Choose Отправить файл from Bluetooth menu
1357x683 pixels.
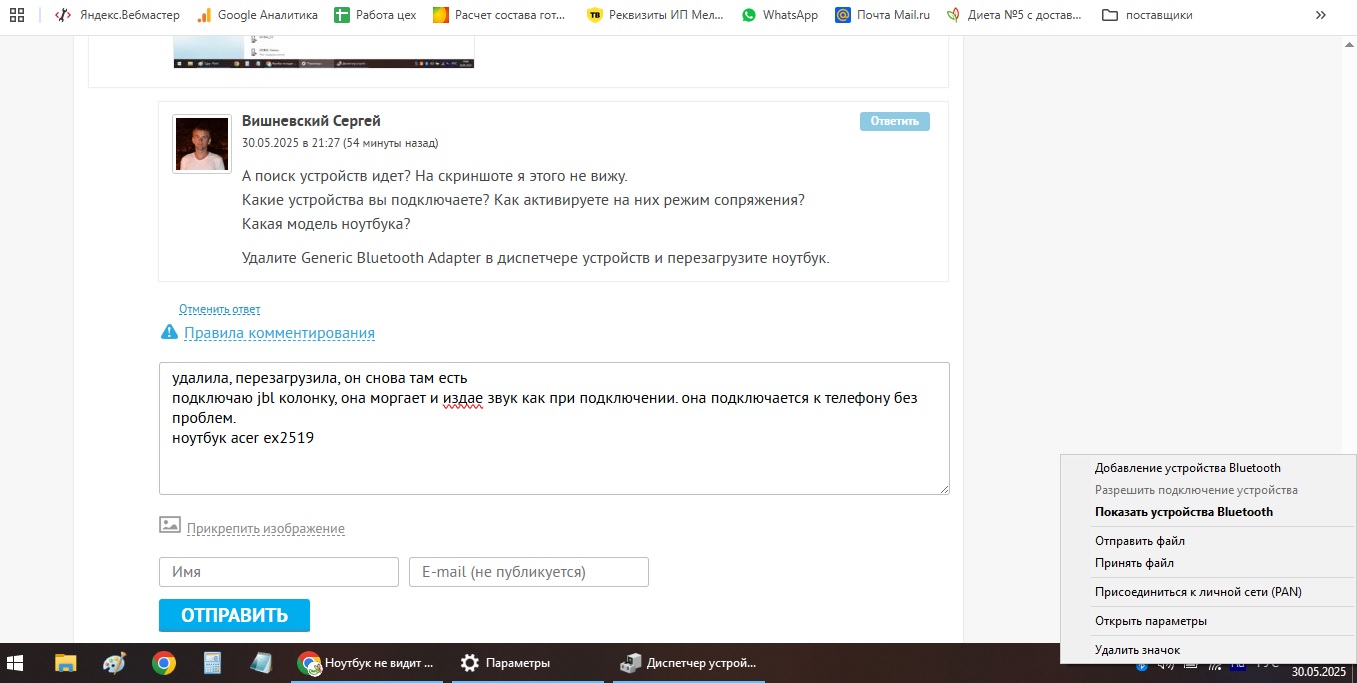[x=1209, y=541]
